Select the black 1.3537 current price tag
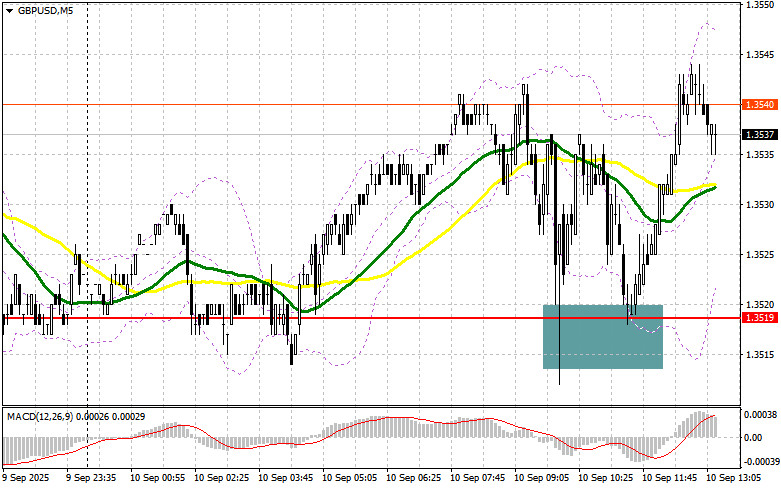Screen dimensions: 781x489 [760, 134]
